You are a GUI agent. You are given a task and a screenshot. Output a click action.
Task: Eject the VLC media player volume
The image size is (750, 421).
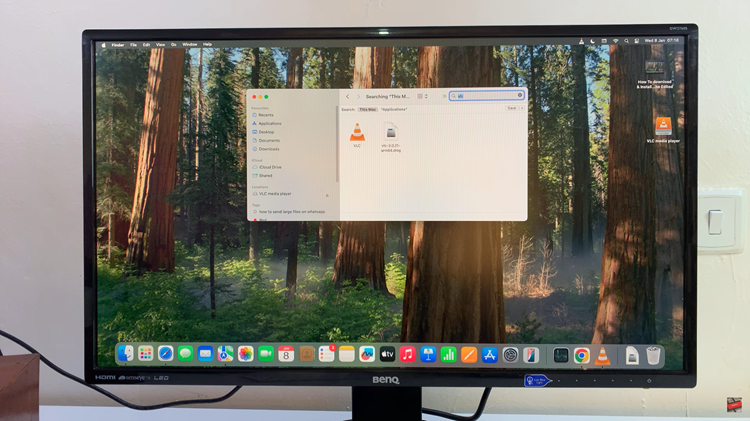tap(327, 195)
